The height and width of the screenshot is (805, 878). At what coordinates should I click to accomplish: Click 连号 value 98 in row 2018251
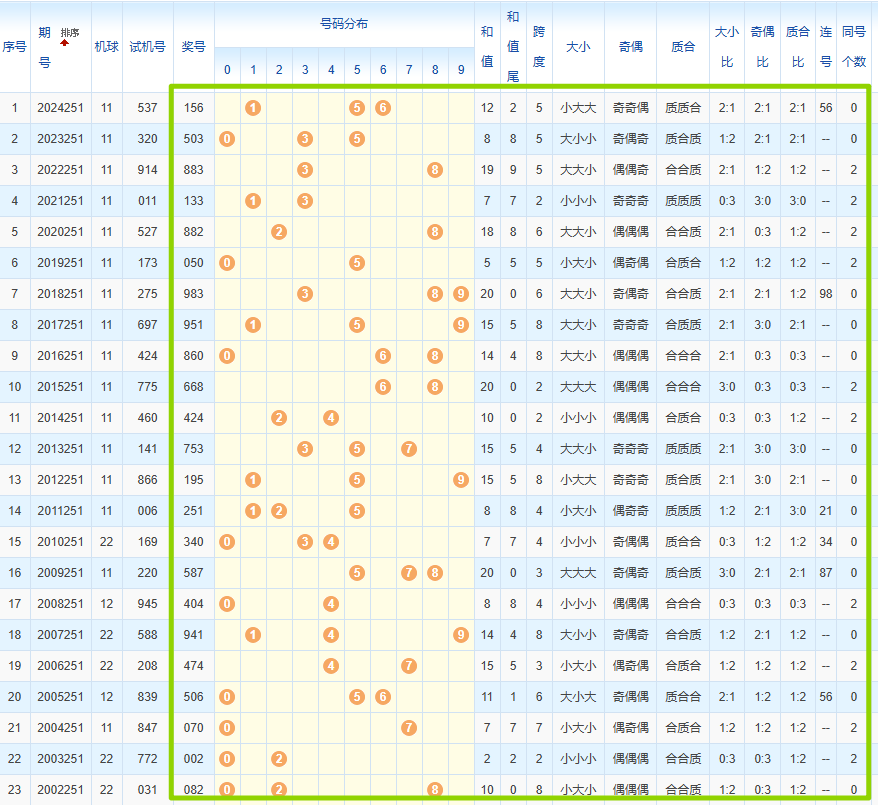825,294
